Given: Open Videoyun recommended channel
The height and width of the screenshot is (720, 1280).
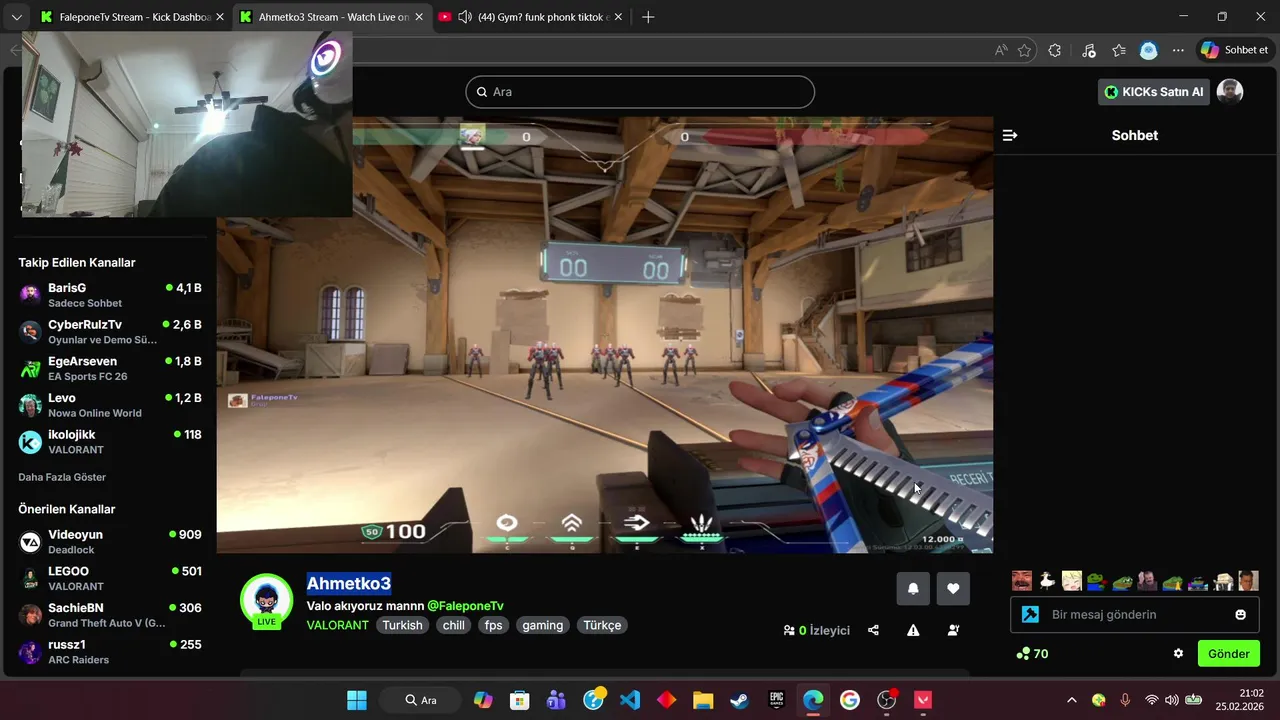Looking at the screenshot, I should coord(110,542).
